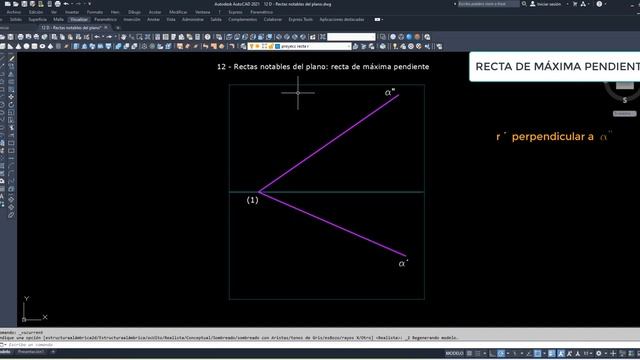Click the Plot printer icon in the title bar

58,4
